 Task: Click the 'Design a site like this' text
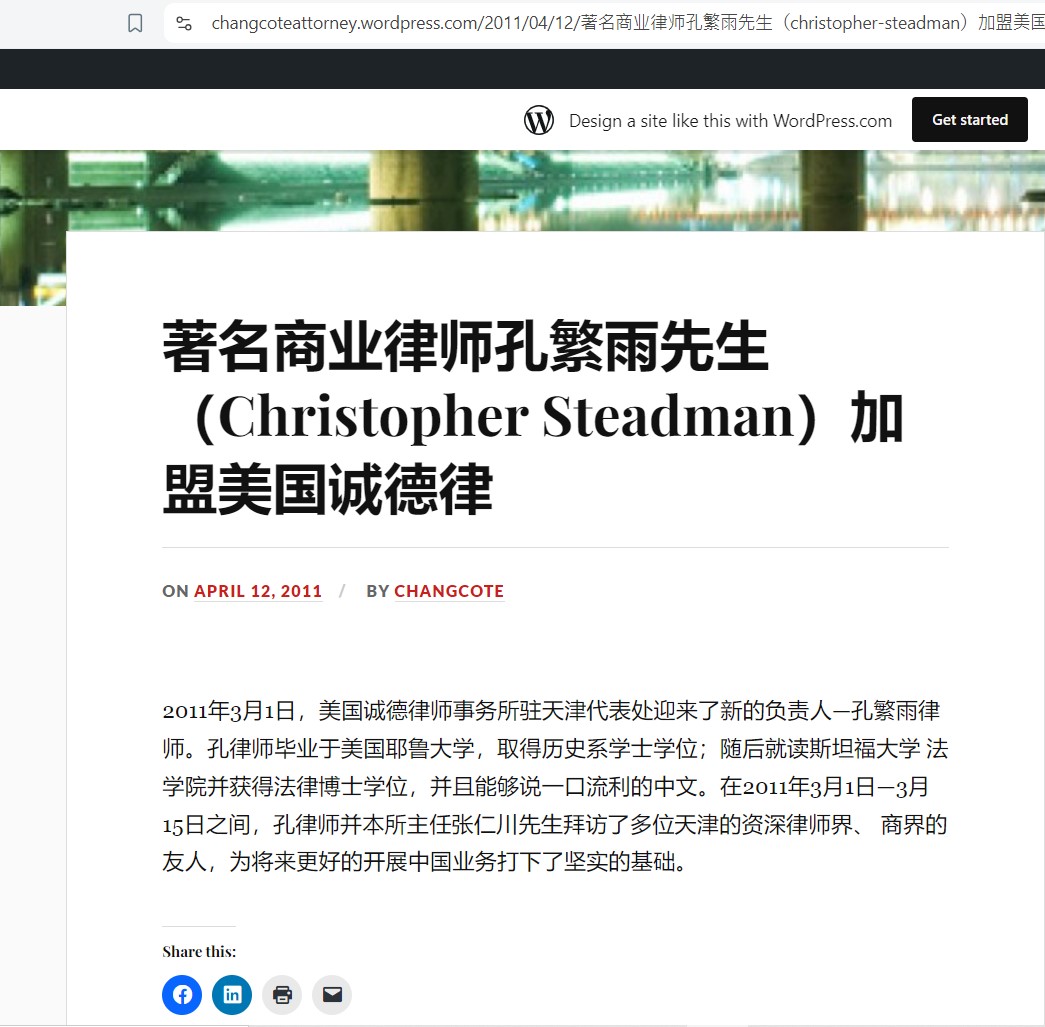point(730,121)
